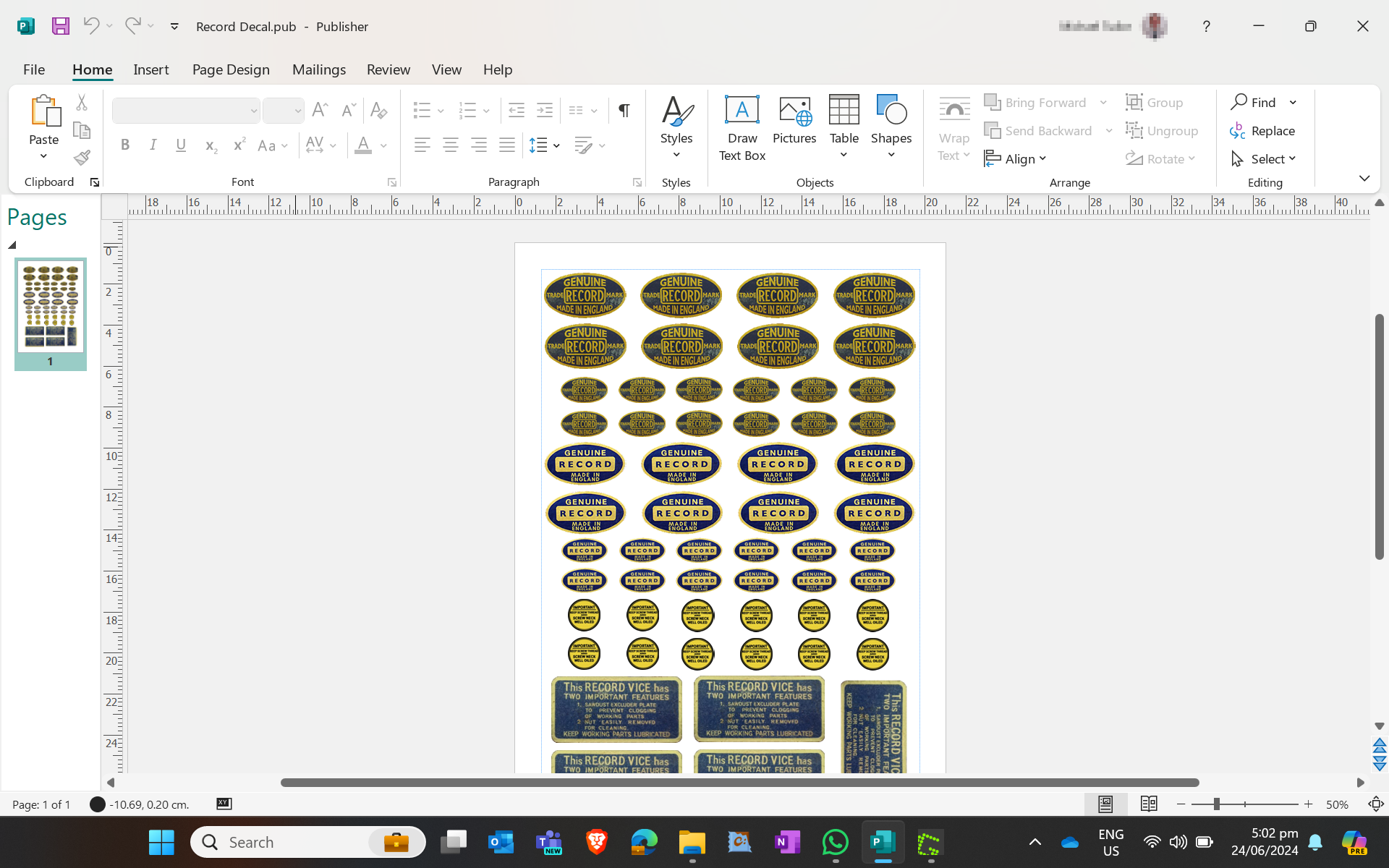Center the paragraph text
The width and height of the screenshot is (1389, 868).
point(451,145)
